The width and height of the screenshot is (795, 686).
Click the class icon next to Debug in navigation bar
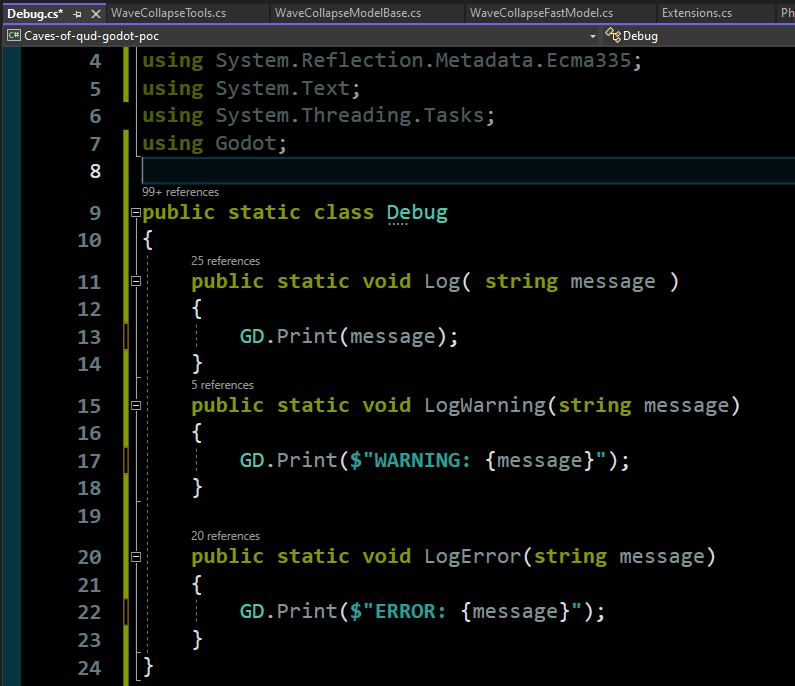coord(612,36)
